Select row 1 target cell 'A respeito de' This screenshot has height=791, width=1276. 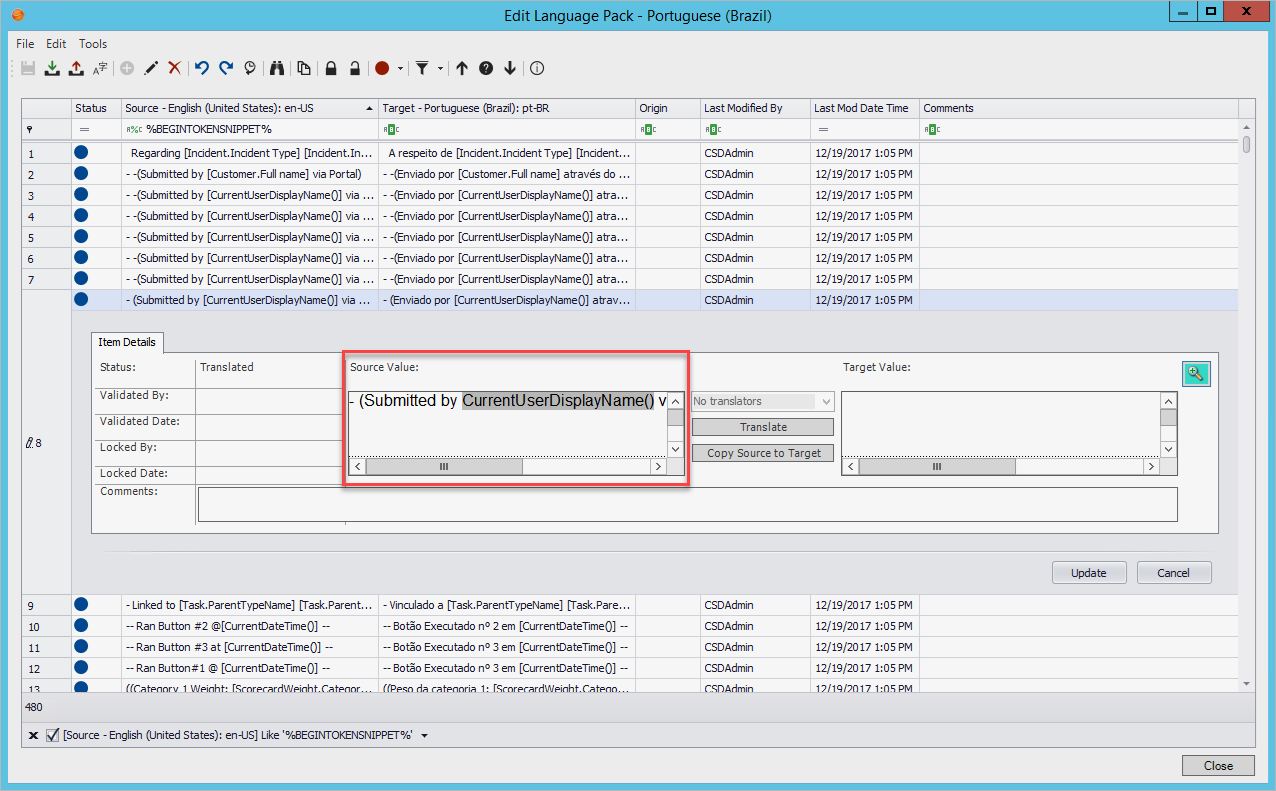click(x=507, y=153)
